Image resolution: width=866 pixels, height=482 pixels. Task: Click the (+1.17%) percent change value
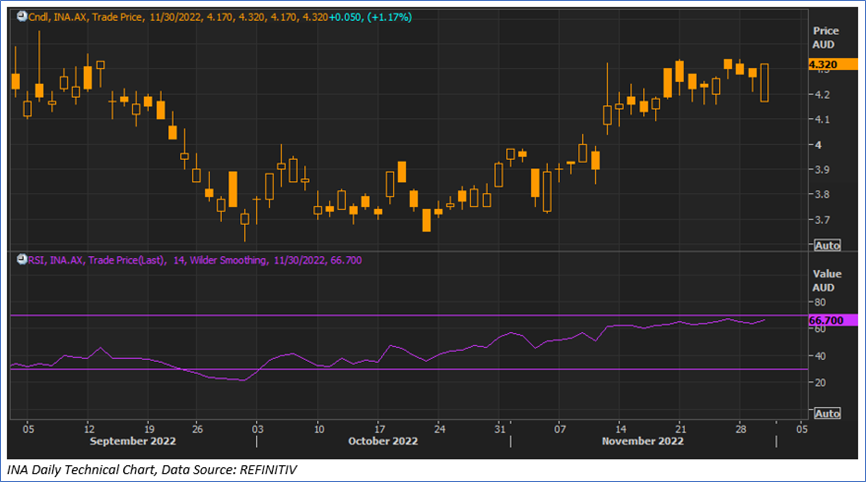coord(389,17)
